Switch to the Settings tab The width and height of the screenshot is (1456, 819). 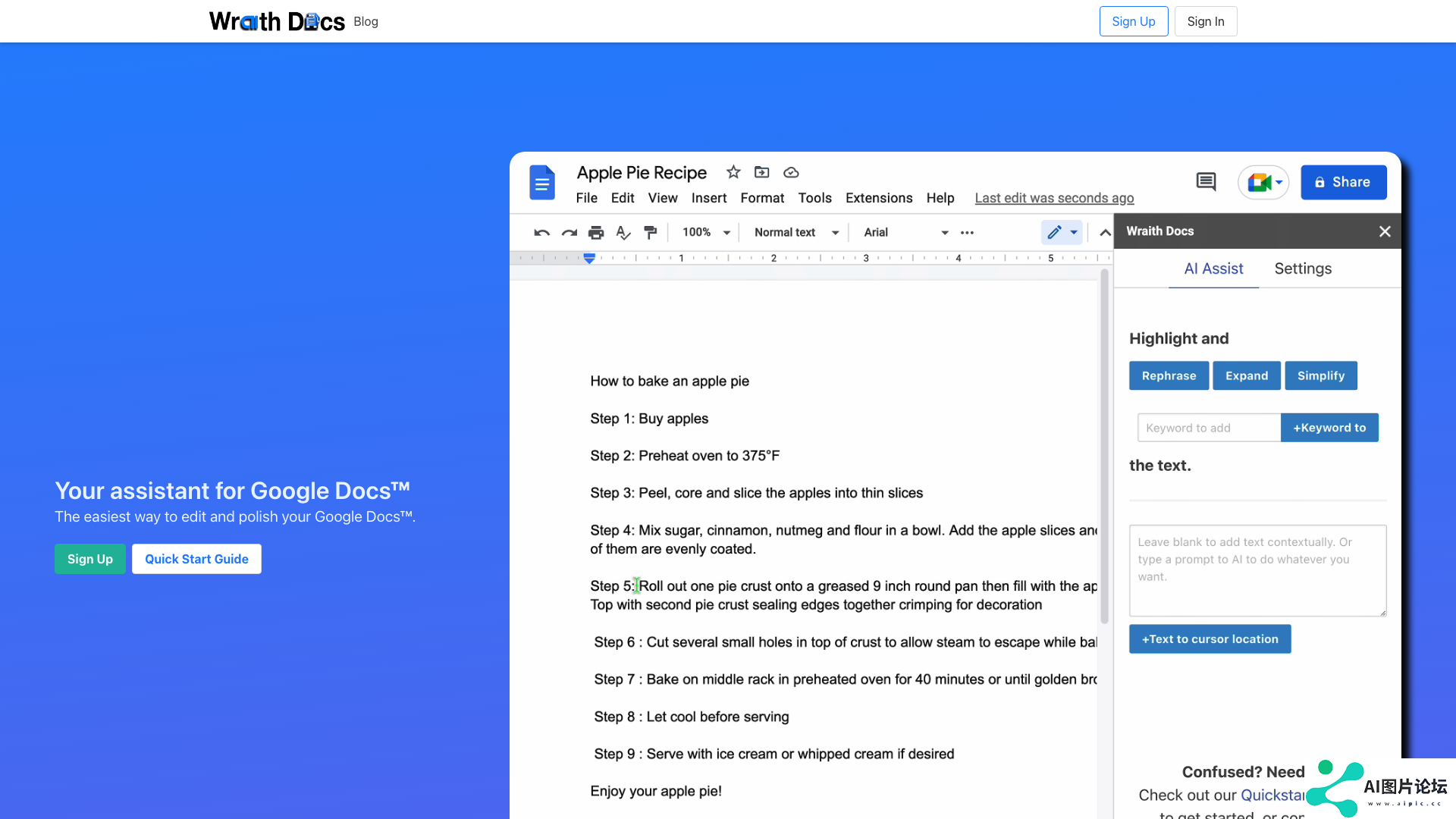(1303, 268)
